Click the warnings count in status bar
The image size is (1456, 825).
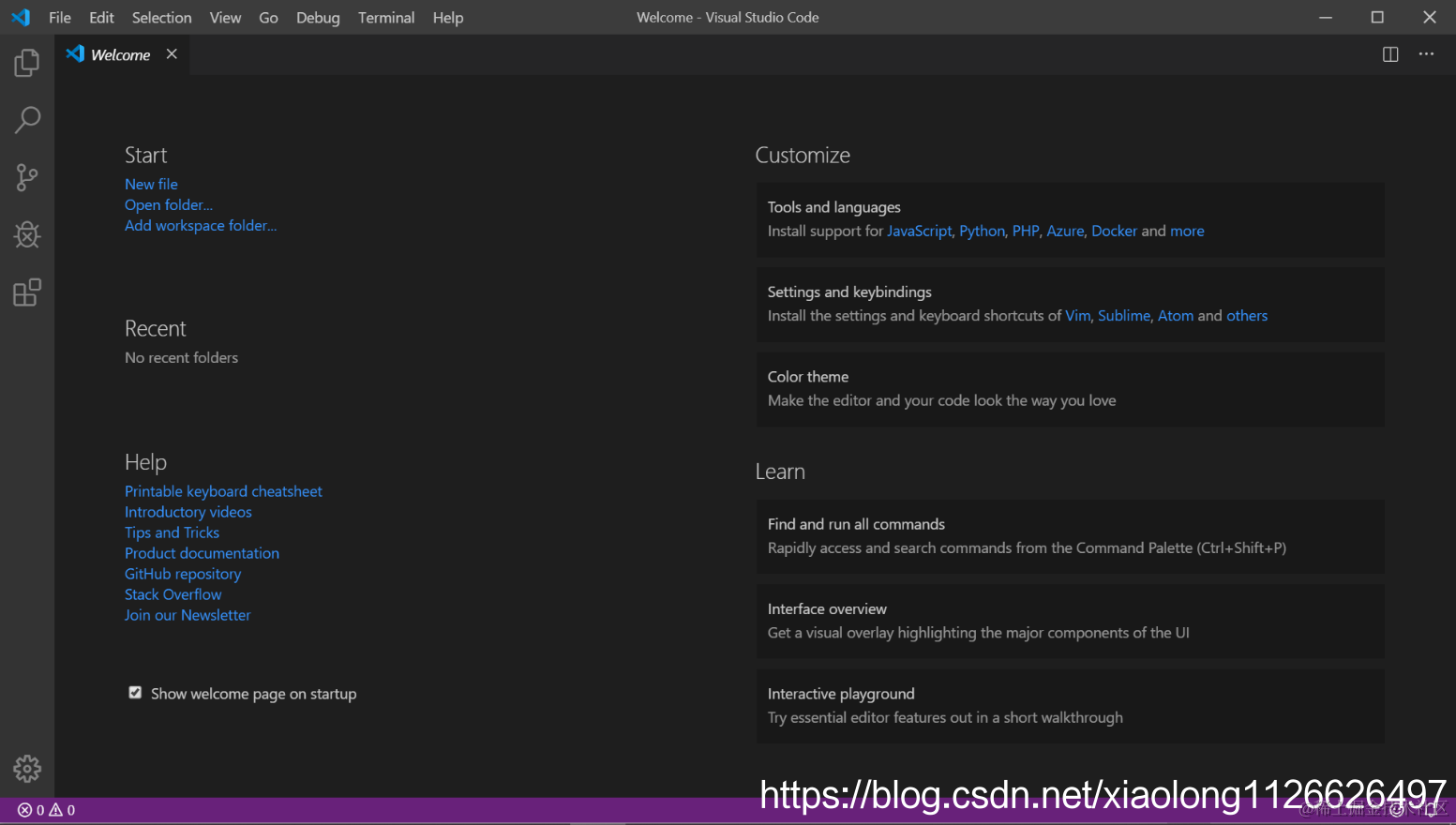tap(62, 810)
